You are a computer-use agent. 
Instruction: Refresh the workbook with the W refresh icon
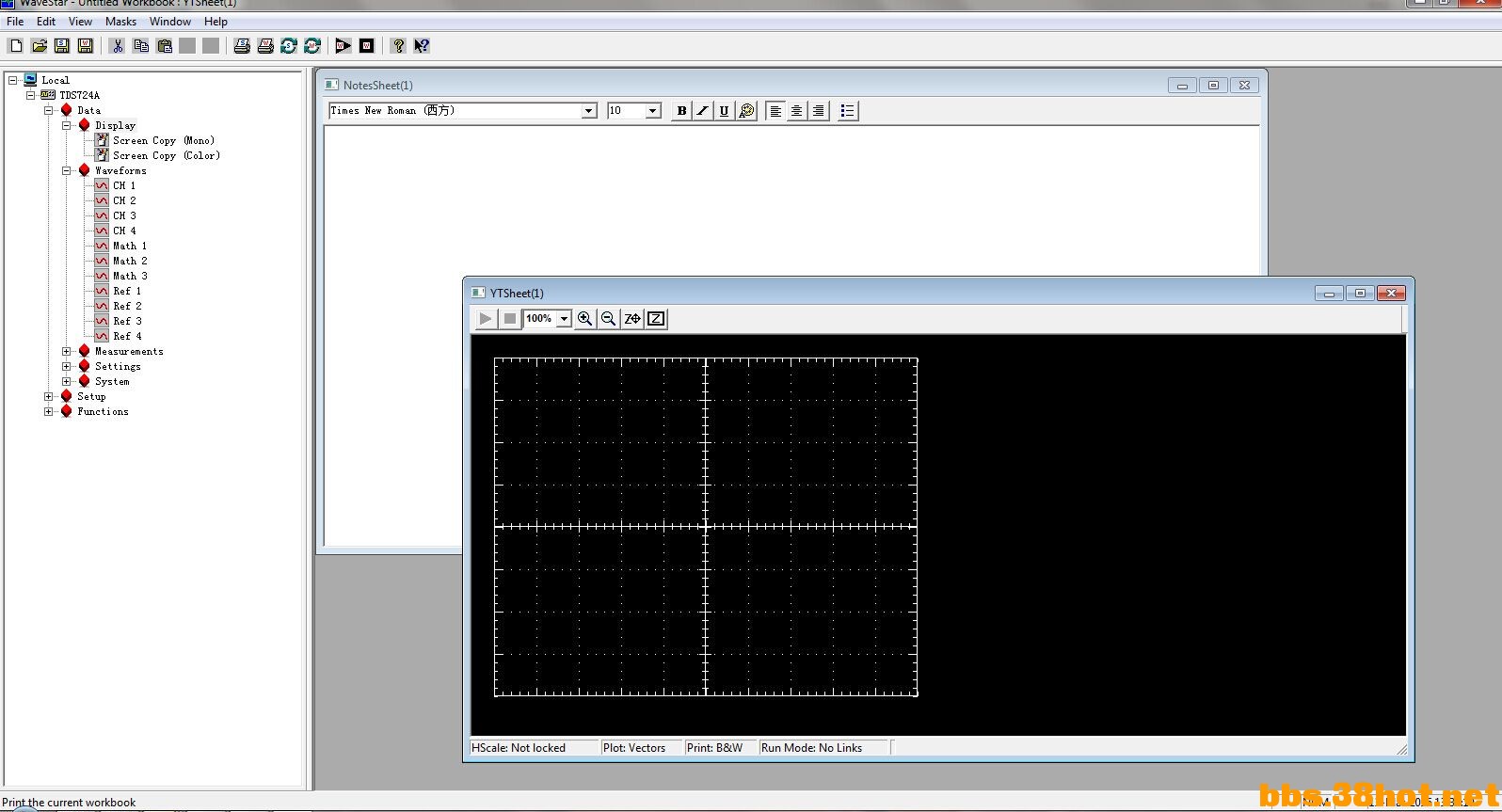click(312, 45)
